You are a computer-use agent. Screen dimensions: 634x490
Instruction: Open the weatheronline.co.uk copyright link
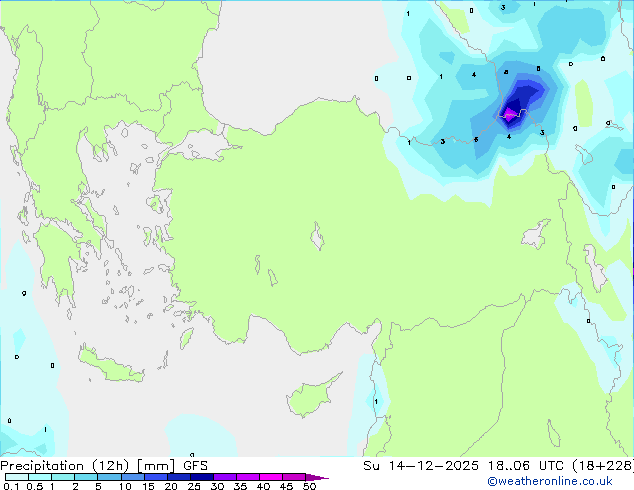(549, 481)
